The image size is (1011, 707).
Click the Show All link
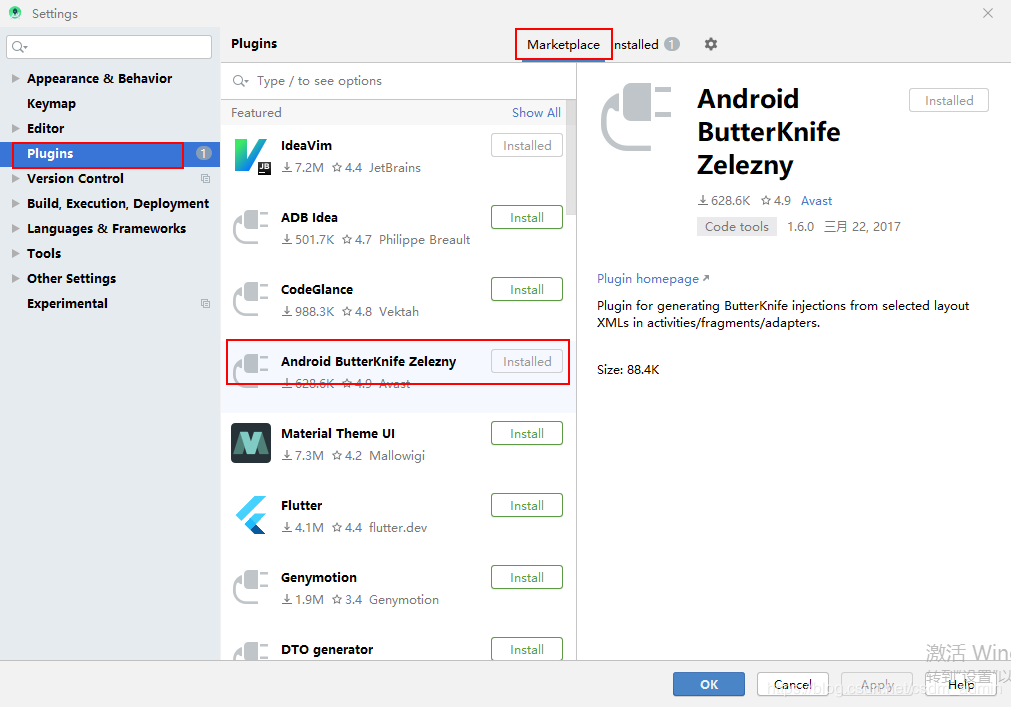(536, 112)
